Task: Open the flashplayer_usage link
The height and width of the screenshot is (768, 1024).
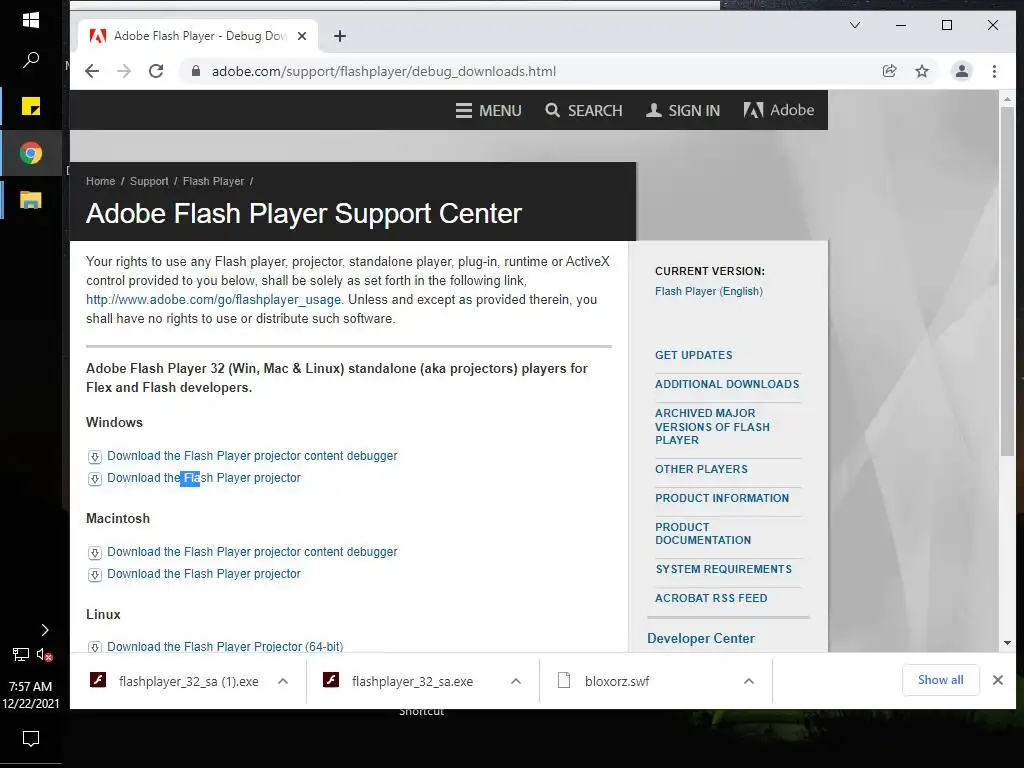Action: click(x=214, y=300)
